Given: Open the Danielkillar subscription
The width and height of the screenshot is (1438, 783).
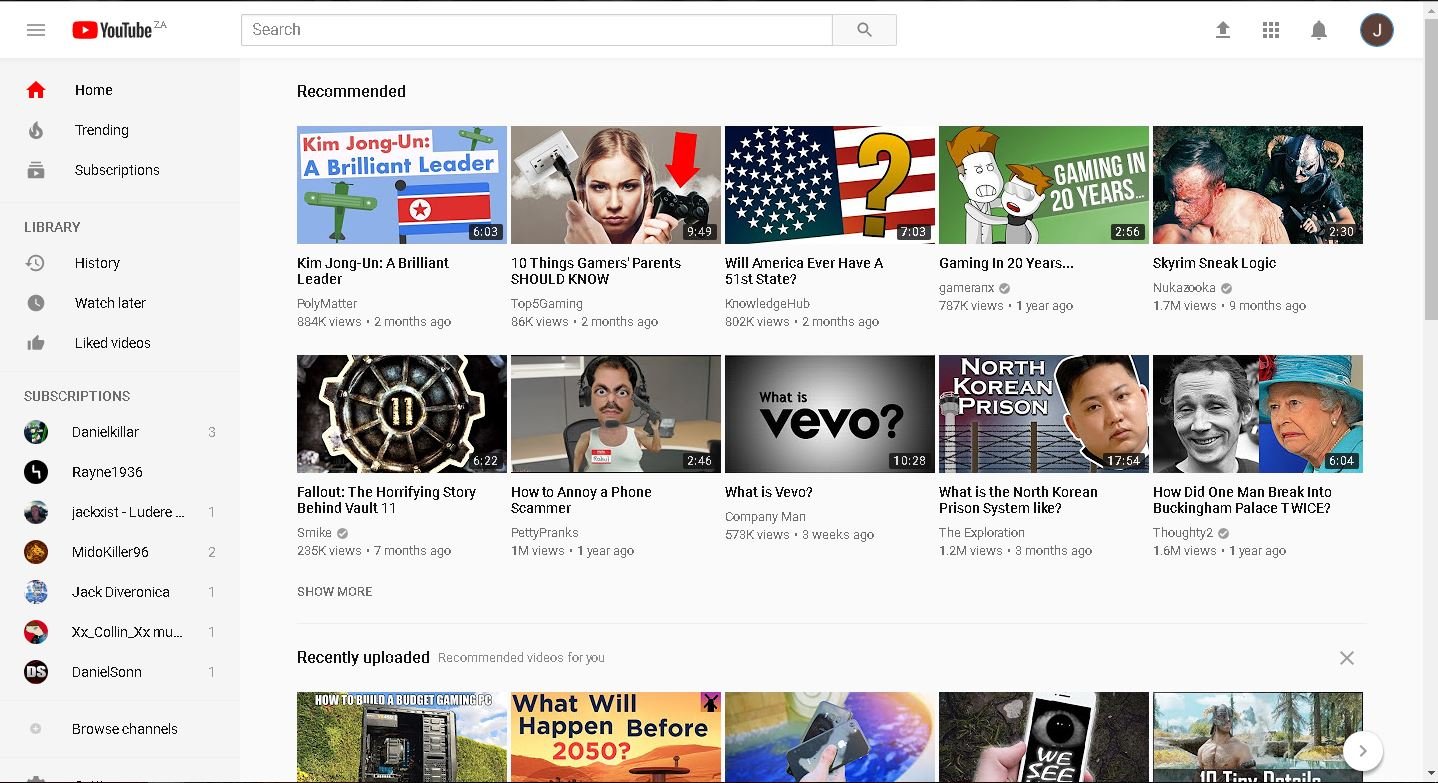Looking at the screenshot, I should tap(120, 432).
